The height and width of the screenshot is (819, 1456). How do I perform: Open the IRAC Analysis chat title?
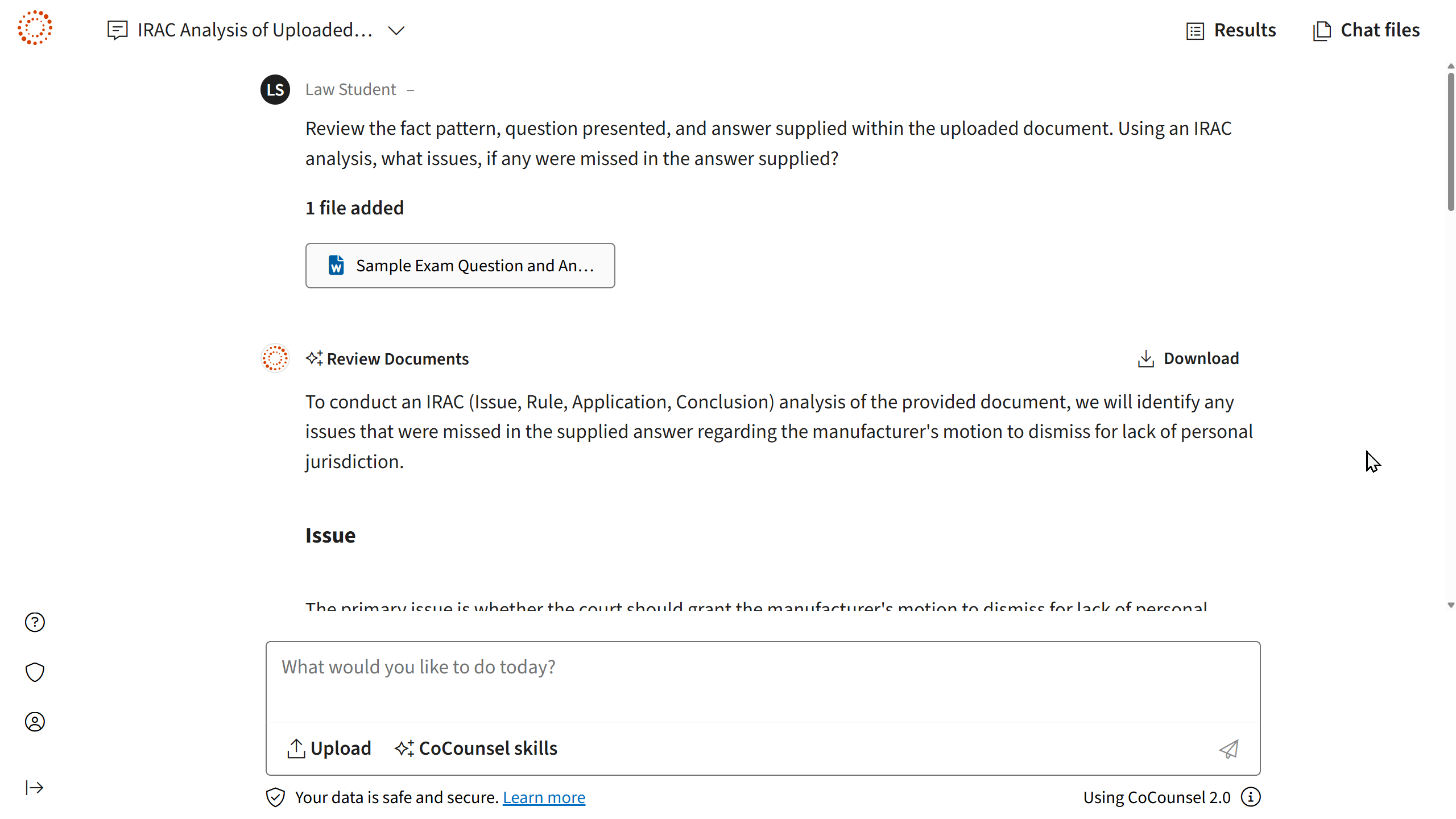pos(255,30)
